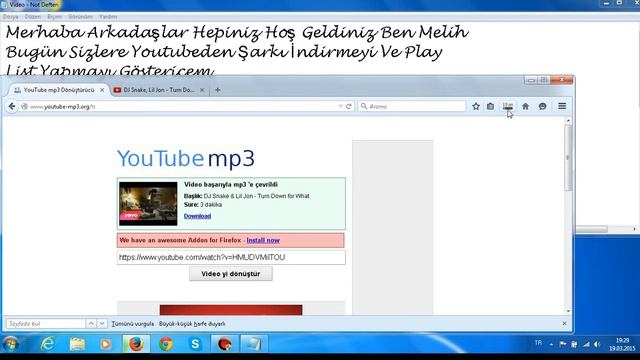Find previous match with up arrow
The height and width of the screenshot is (360, 640).
click(91, 324)
